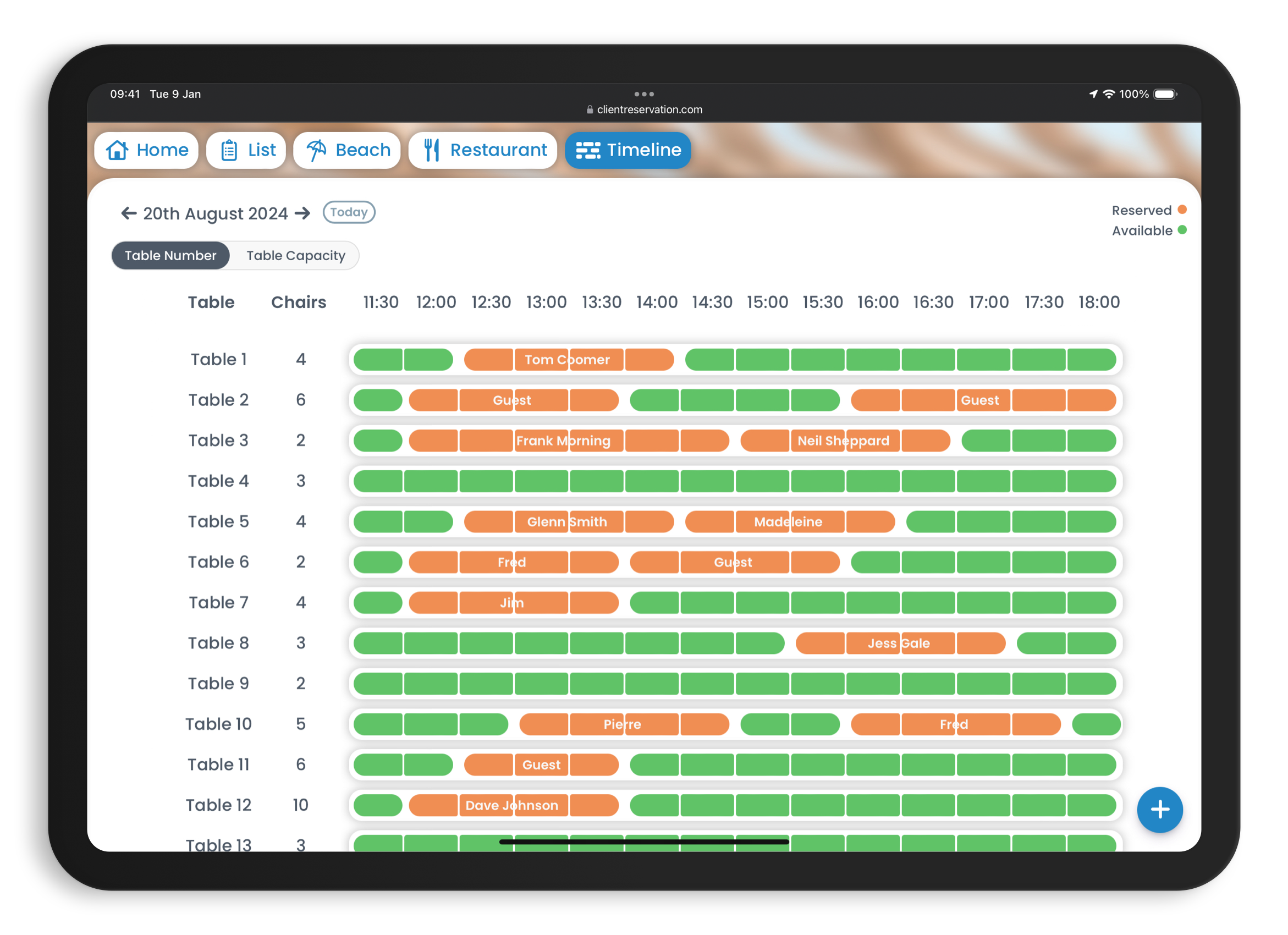Select the Table Number view toggle
The height and width of the screenshot is (935, 1288).
[170, 256]
